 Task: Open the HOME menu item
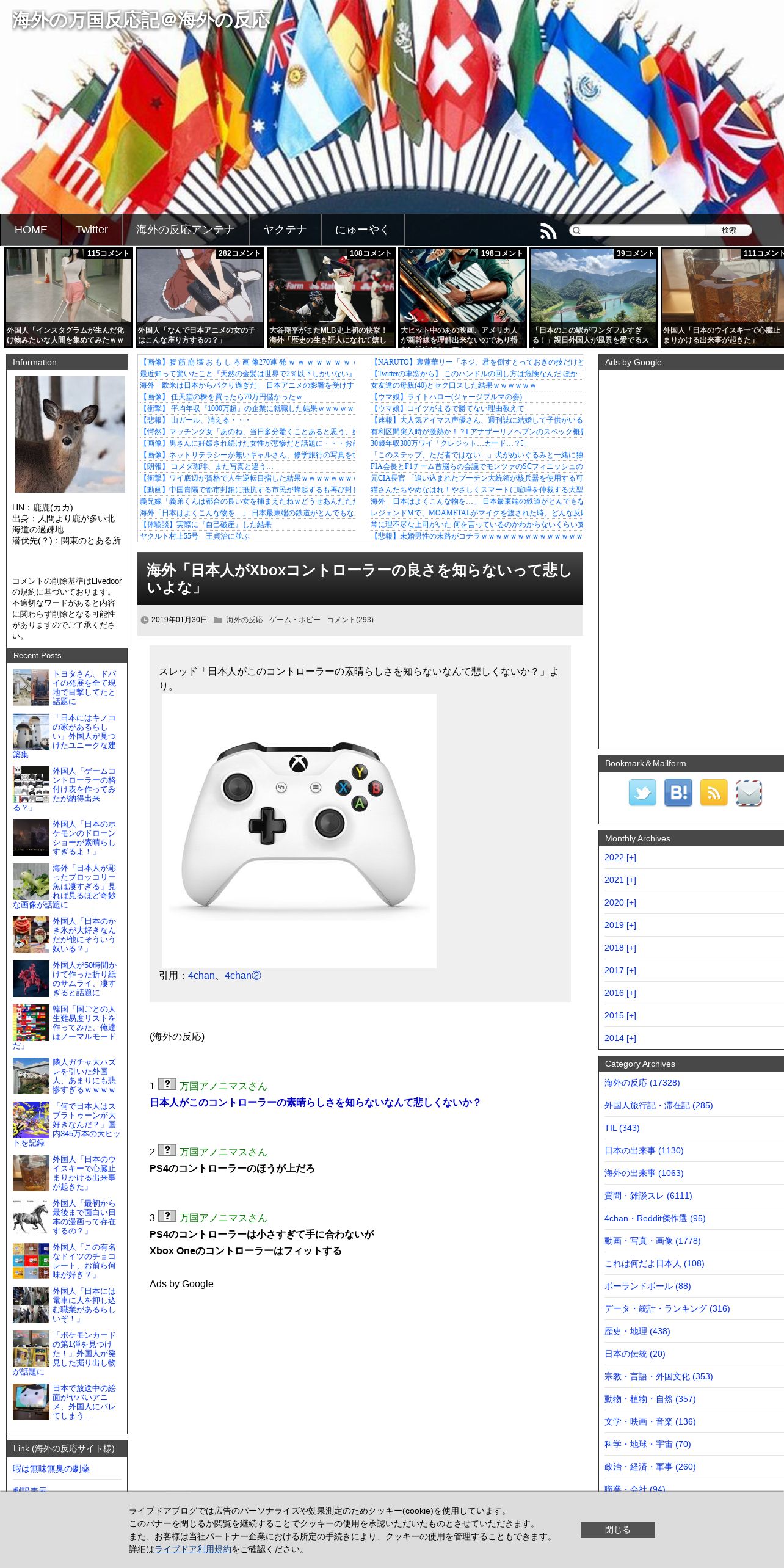[31, 230]
